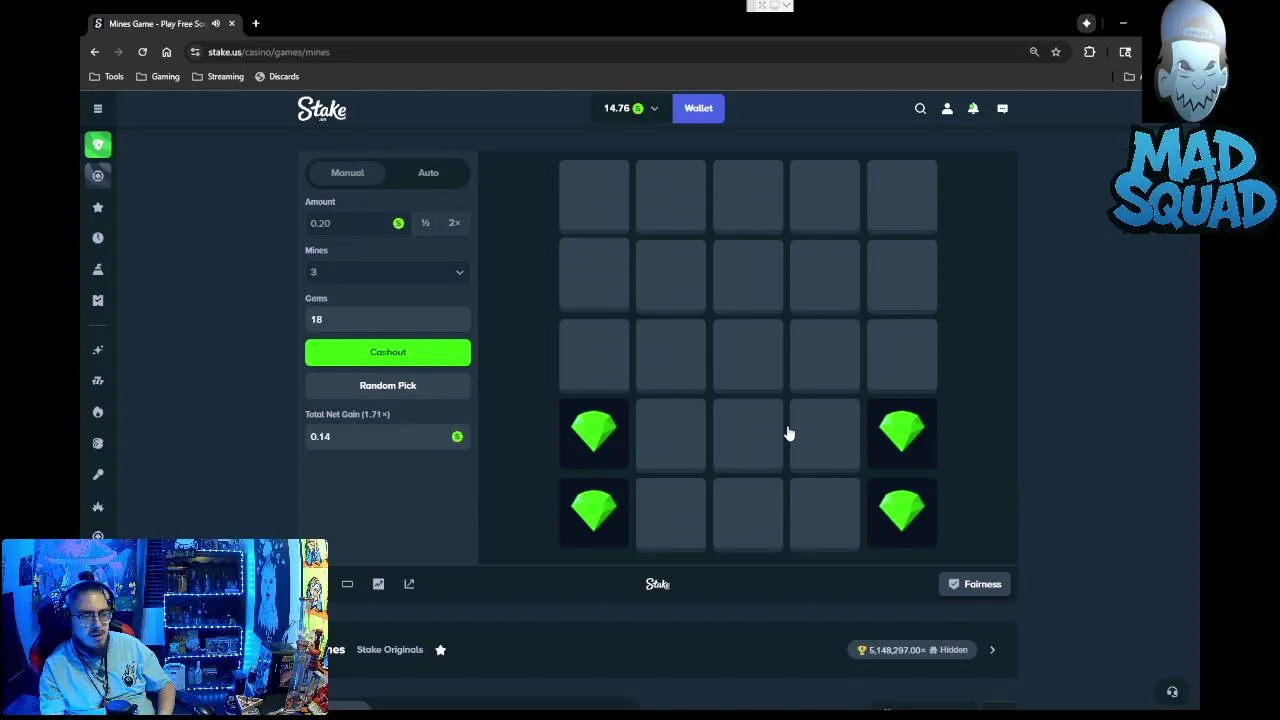The width and height of the screenshot is (1280, 720).
Task: Reveal the top-right tile of mines grid
Action: (902, 196)
